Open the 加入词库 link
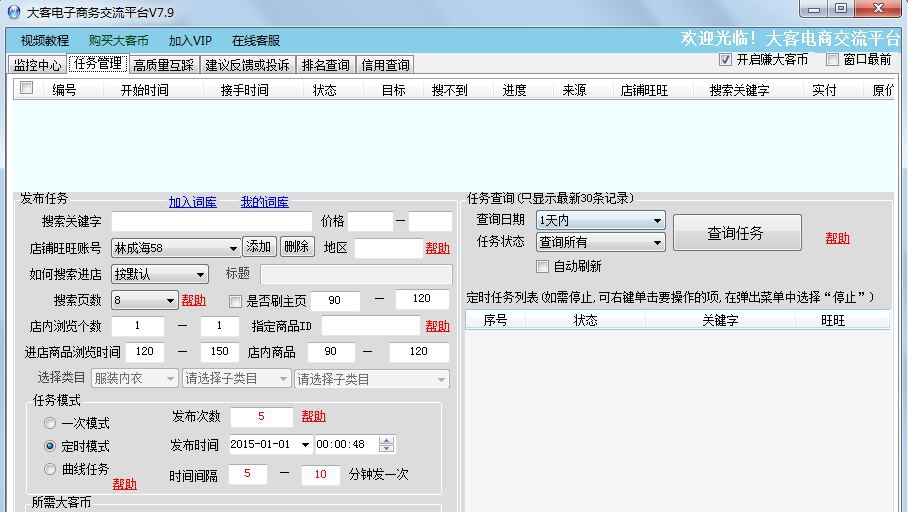Viewport: 908px width, 512px height. (192, 202)
